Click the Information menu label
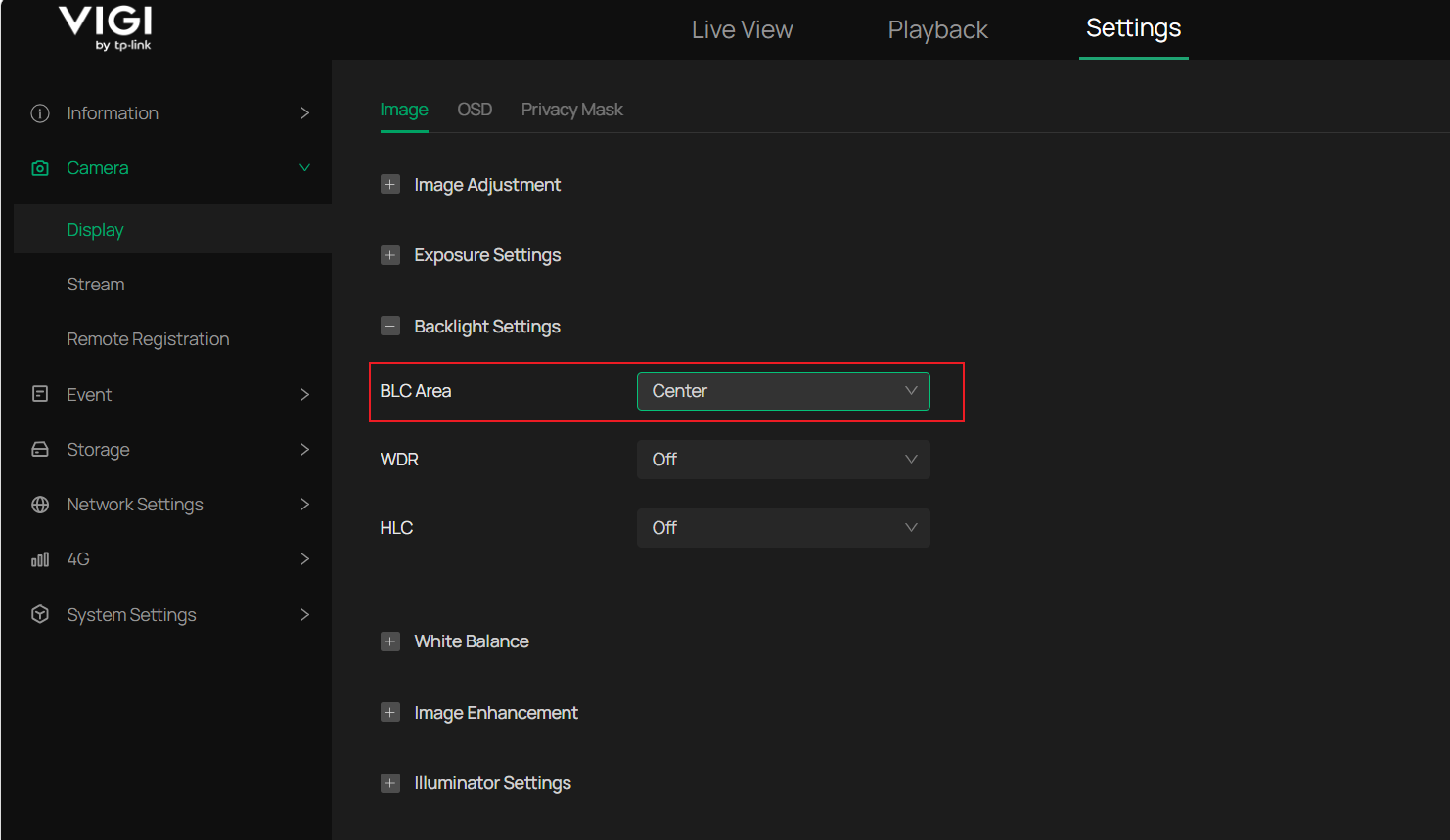 (113, 113)
